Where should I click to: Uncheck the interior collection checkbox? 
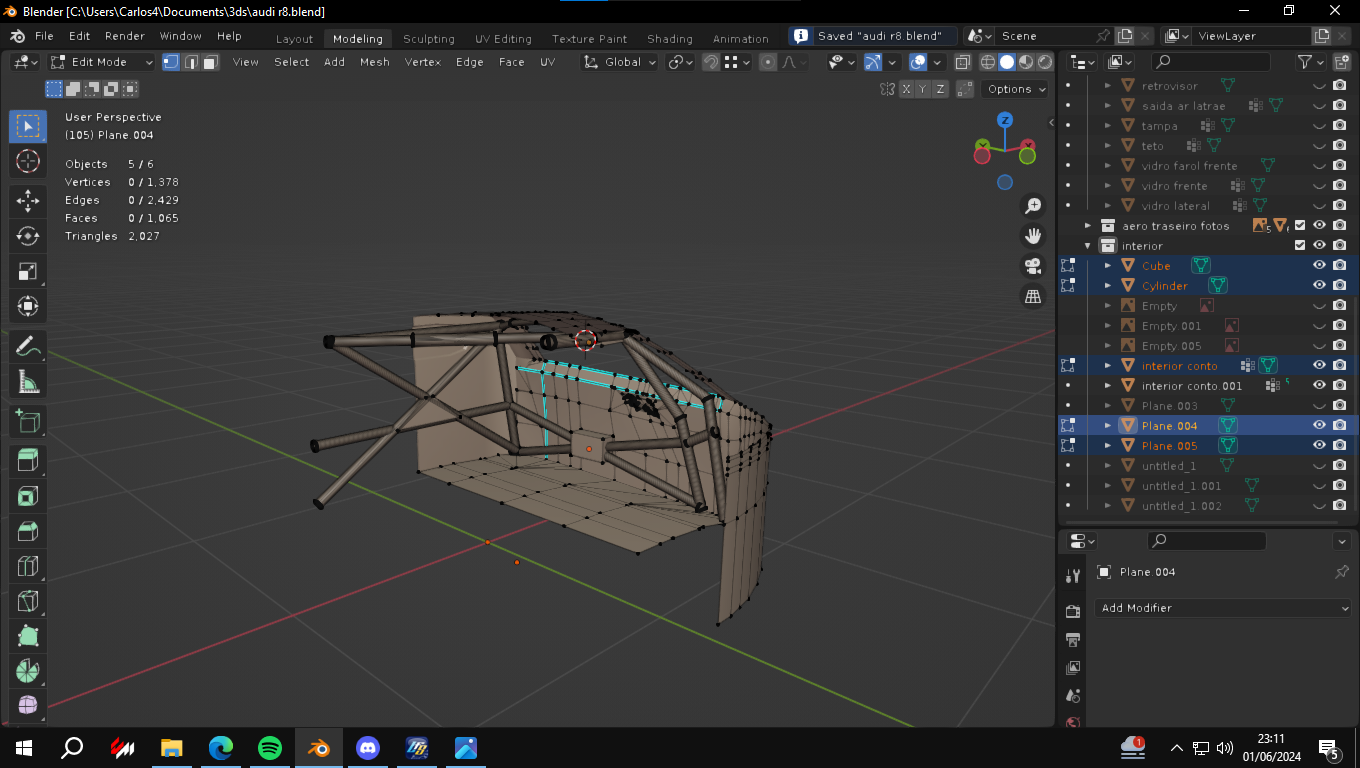click(1300, 245)
